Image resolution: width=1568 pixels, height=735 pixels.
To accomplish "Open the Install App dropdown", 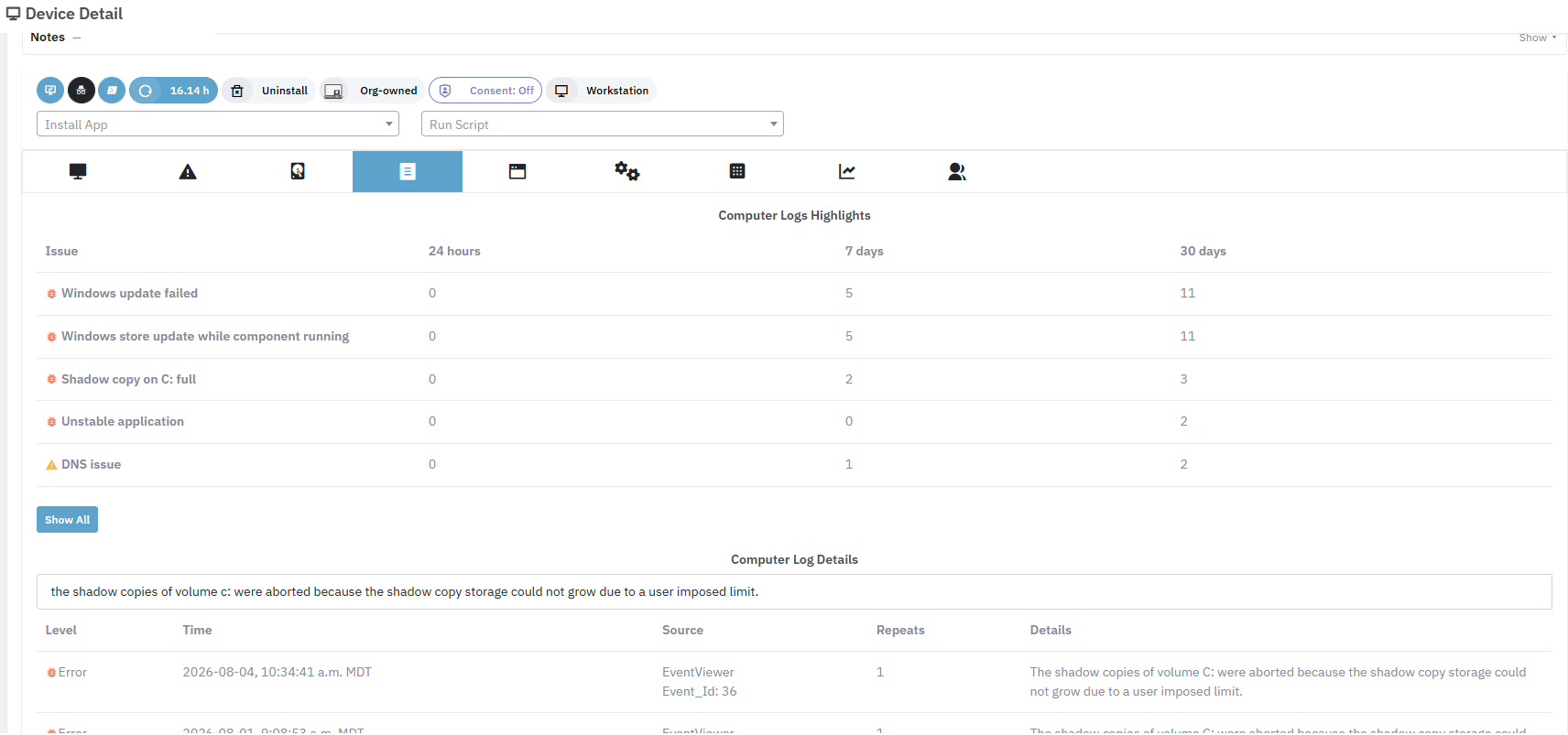I will [218, 124].
